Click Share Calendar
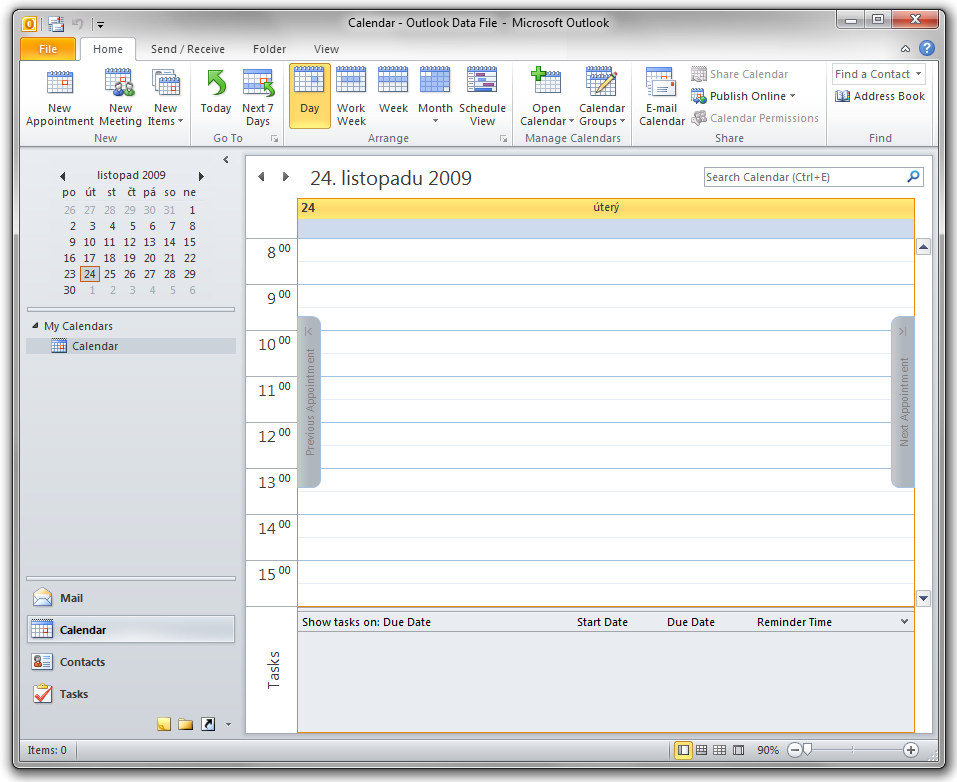957x782 pixels. (740, 74)
